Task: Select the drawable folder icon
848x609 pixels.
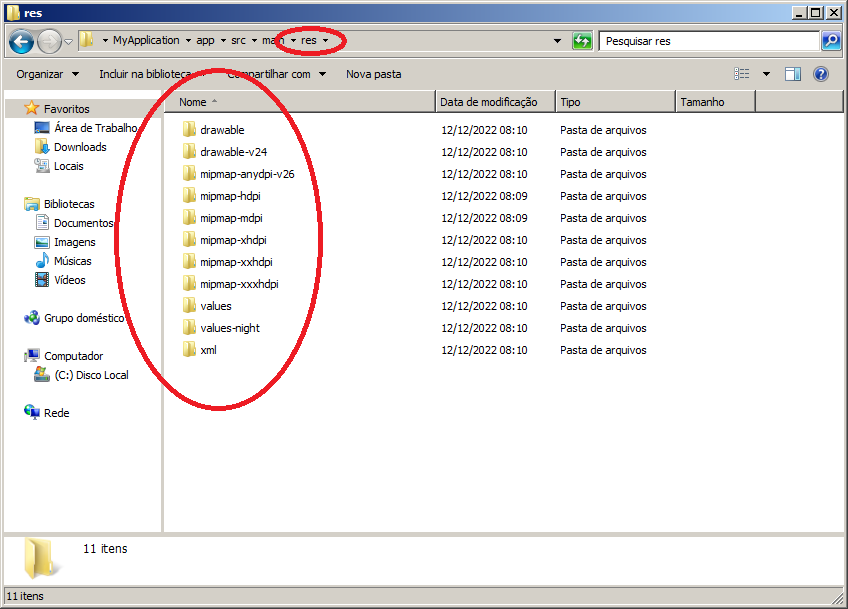Action: click(x=189, y=130)
